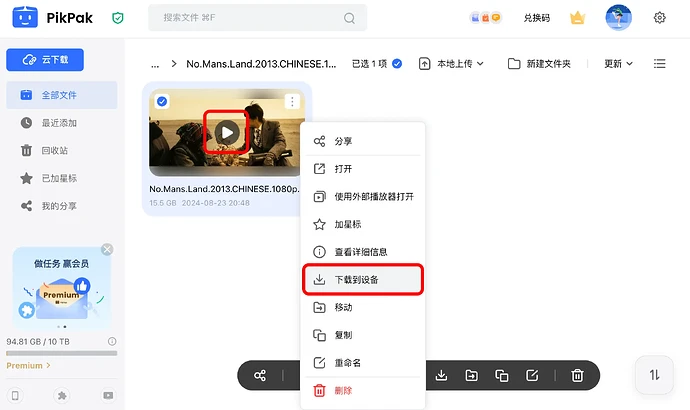The height and width of the screenshot is (410, 690).
Task: Close the 做任务 赢会员 promo card
Action: (107, 249)
